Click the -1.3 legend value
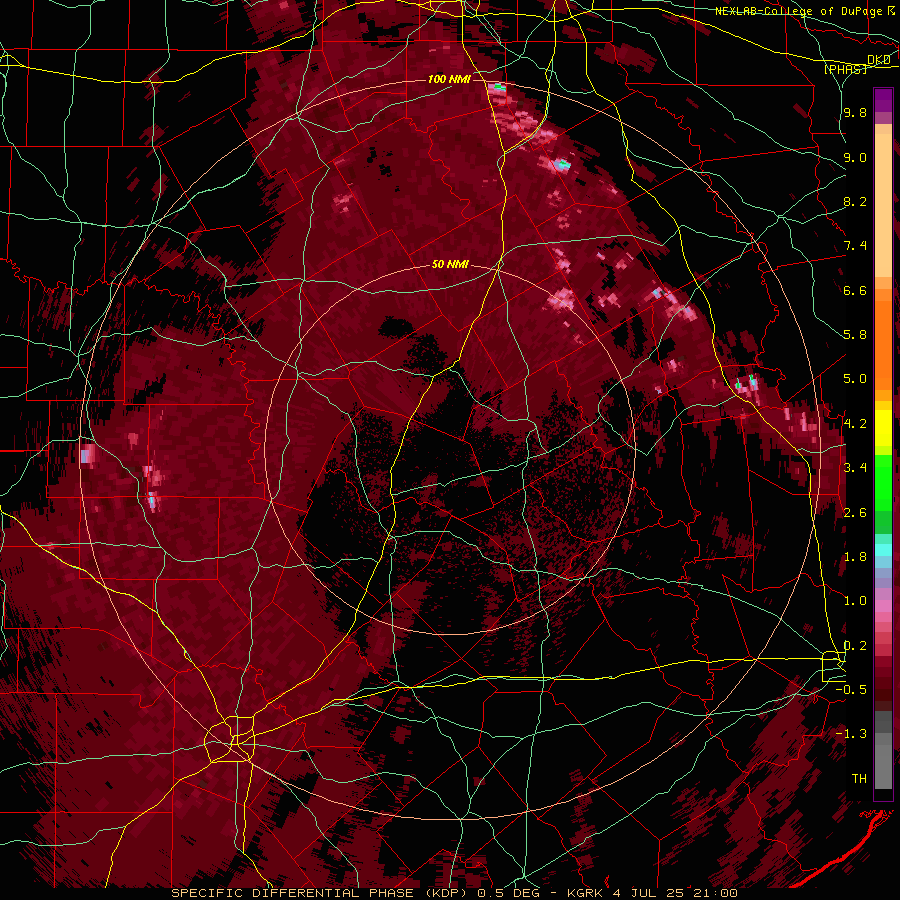This screenshot has height=900, width=900. pos(851,734)
